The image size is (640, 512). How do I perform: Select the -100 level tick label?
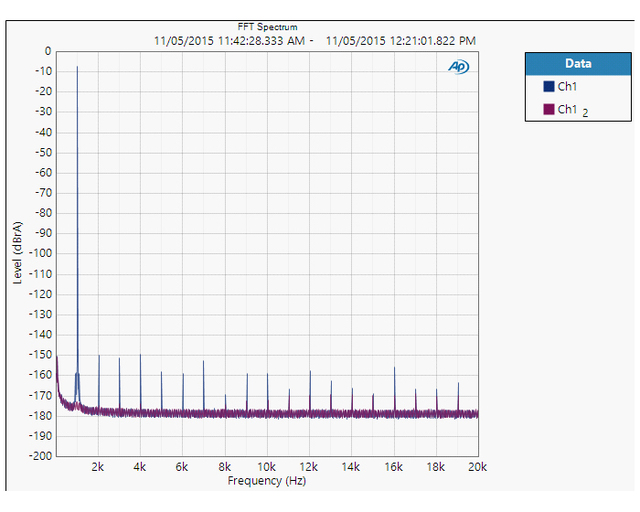click(38, 253)
